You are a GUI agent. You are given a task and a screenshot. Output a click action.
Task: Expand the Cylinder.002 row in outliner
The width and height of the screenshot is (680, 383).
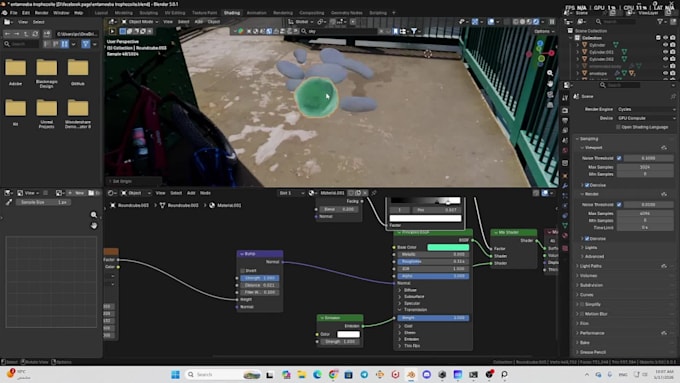(578, 59)
